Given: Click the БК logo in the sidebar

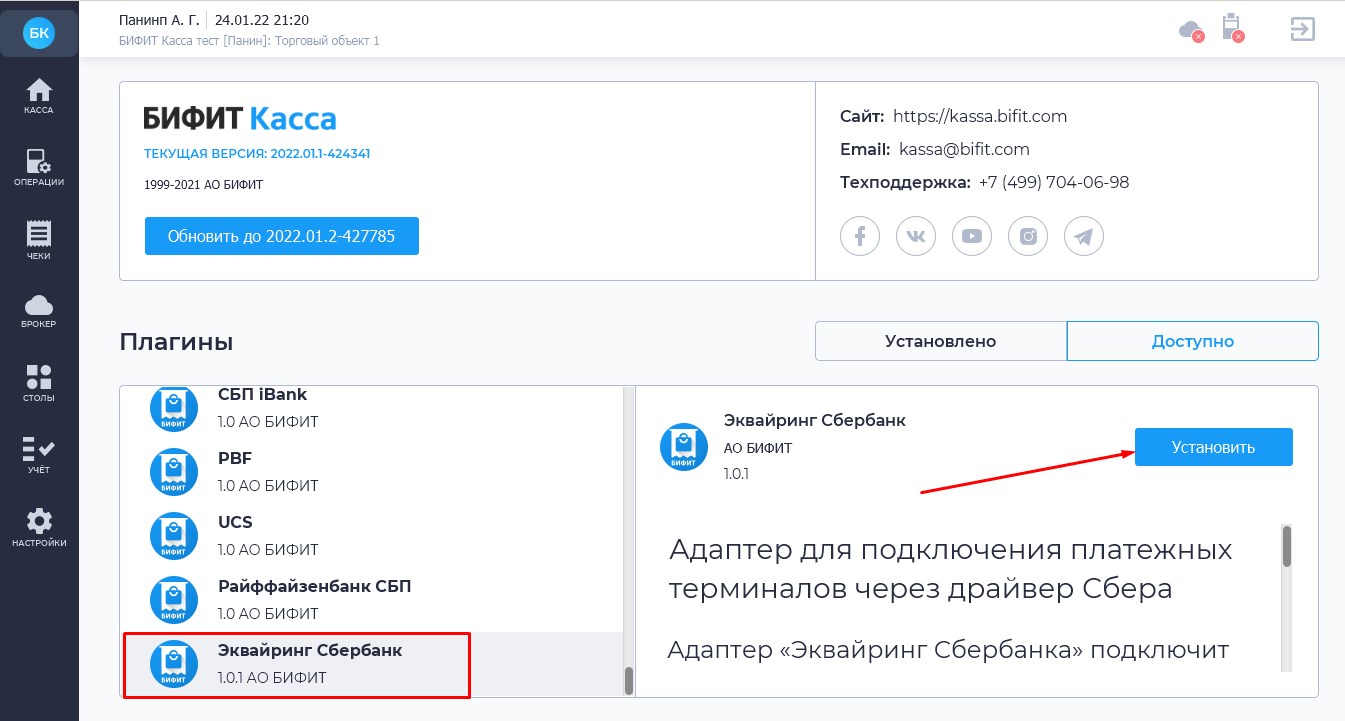Looking at the screenshot, I should [39, 34].
